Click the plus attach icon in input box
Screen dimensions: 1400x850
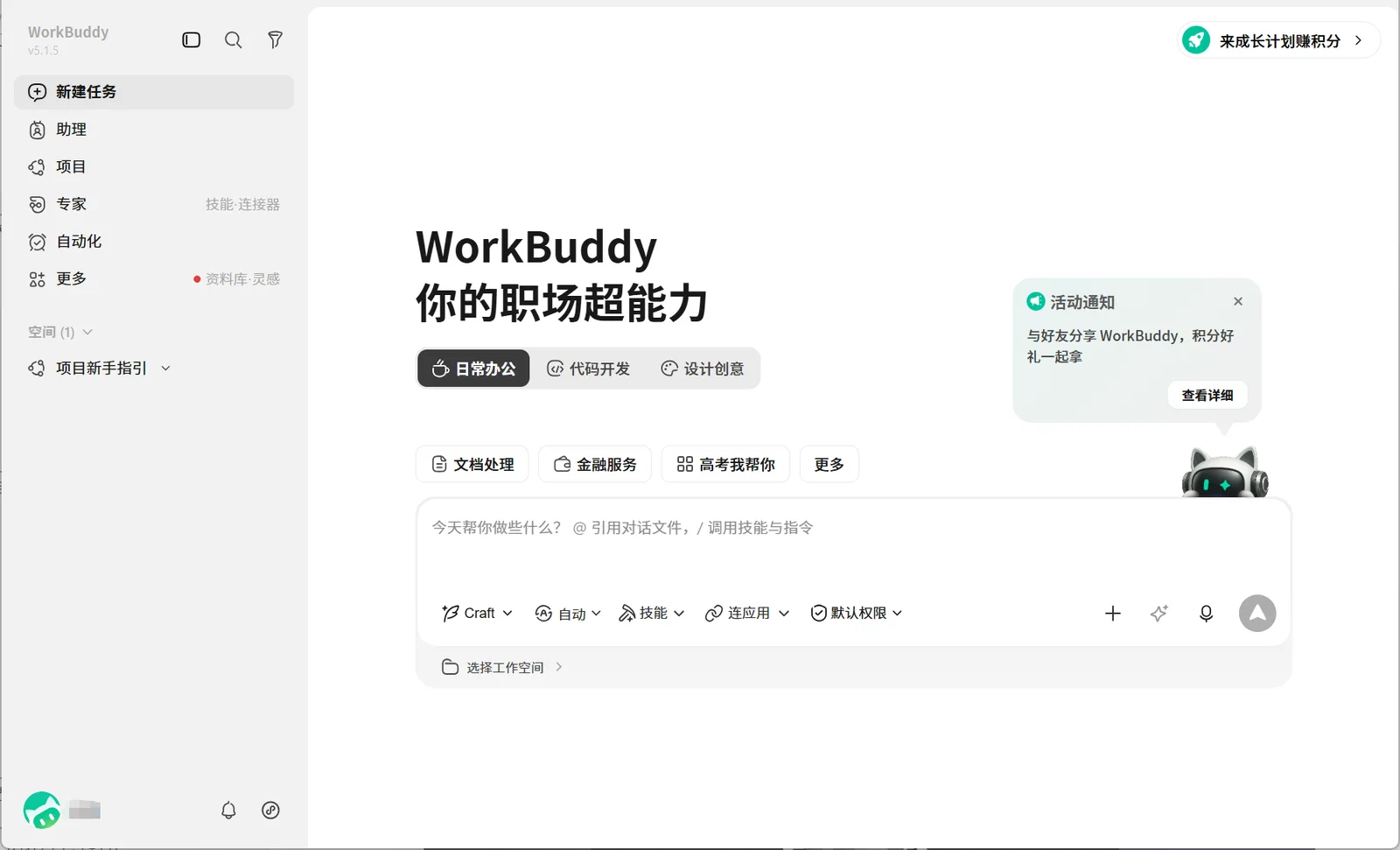point(1112,613)
